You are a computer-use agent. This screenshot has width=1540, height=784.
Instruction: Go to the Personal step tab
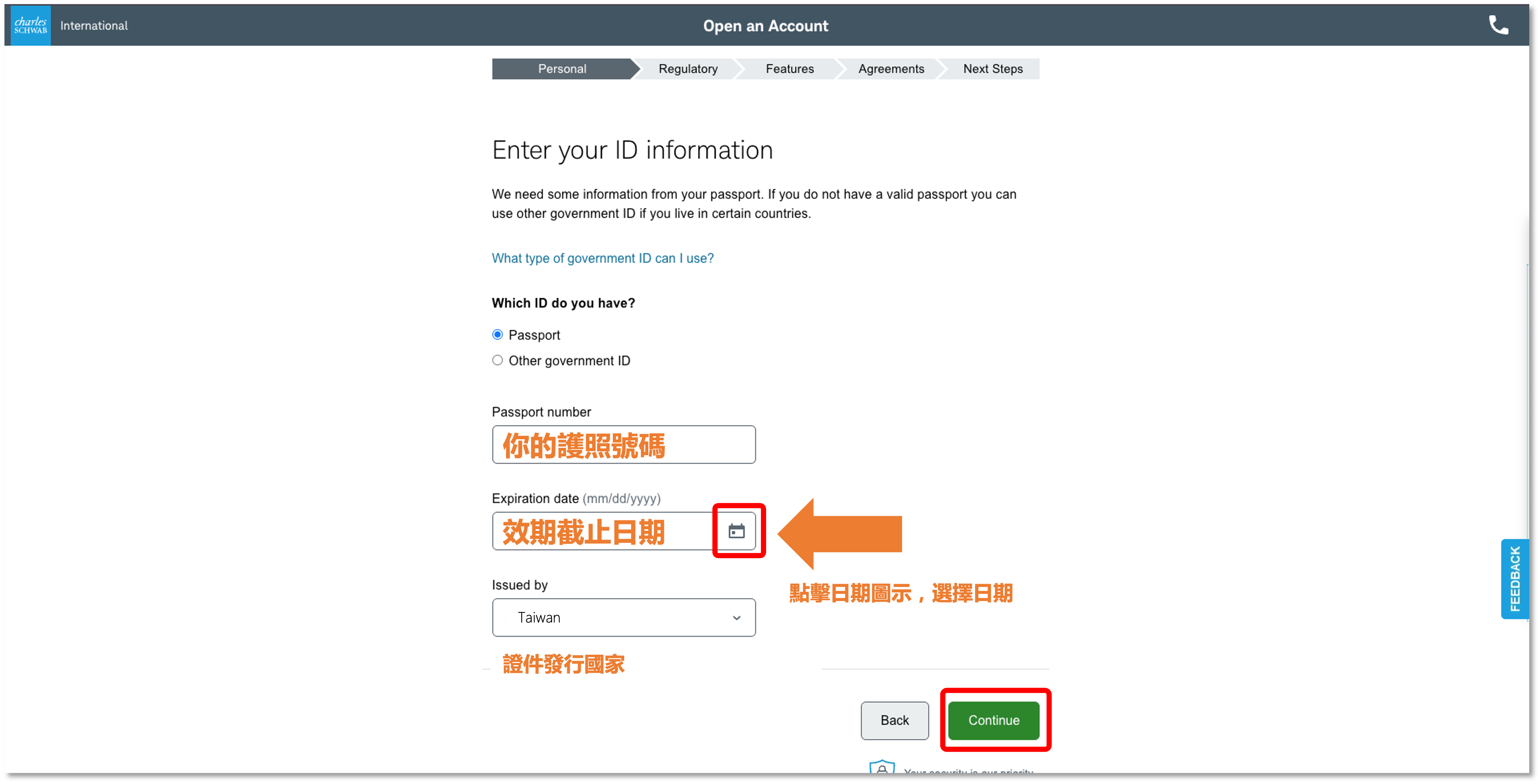pos(562,69)
